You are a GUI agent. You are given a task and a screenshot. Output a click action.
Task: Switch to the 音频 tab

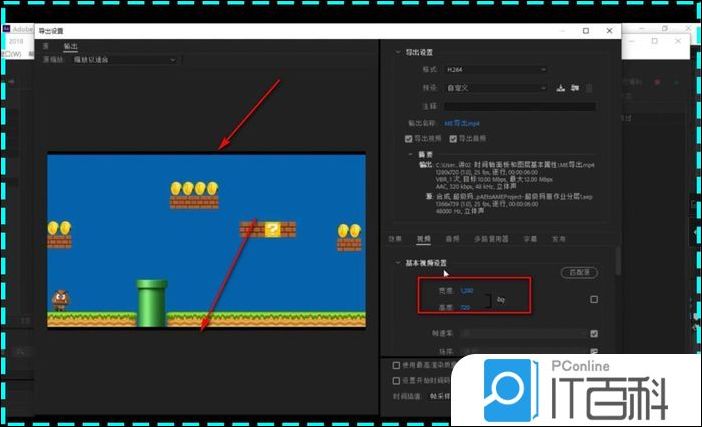tap(452, 239)
